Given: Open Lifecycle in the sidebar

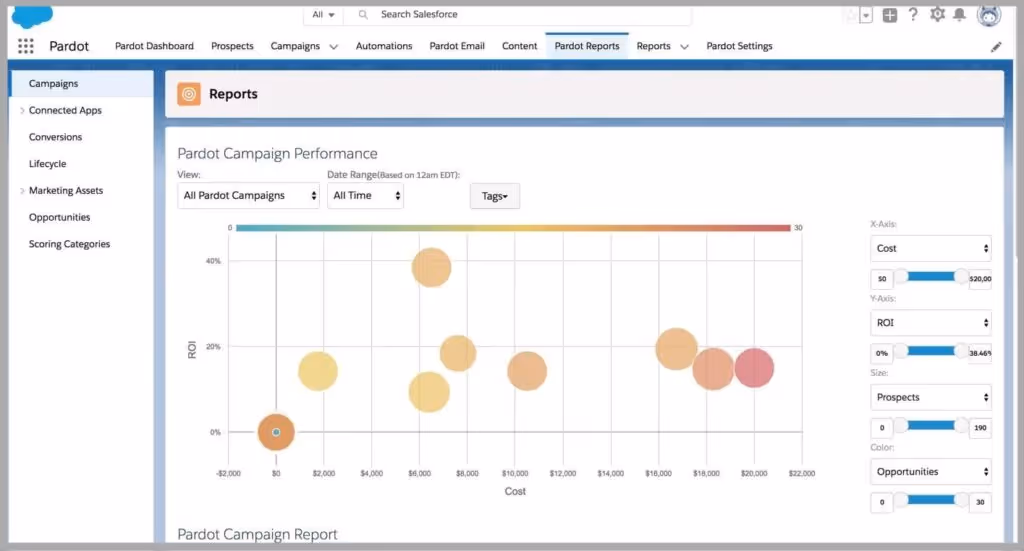Looking at the screenshot, I should tap(48, 164).
